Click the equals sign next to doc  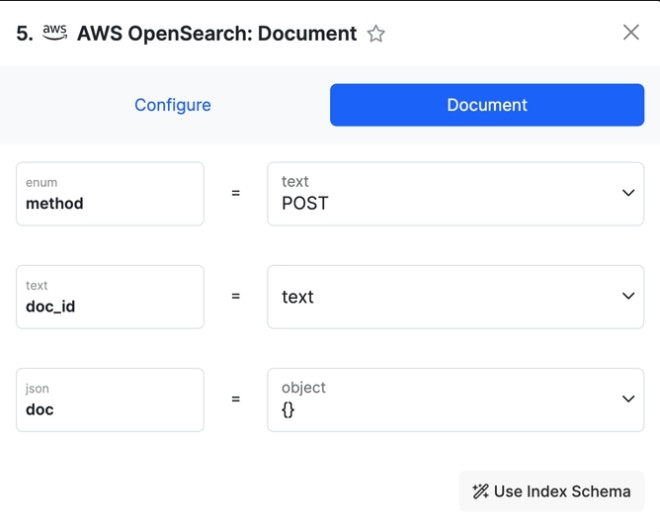point(236,399)
